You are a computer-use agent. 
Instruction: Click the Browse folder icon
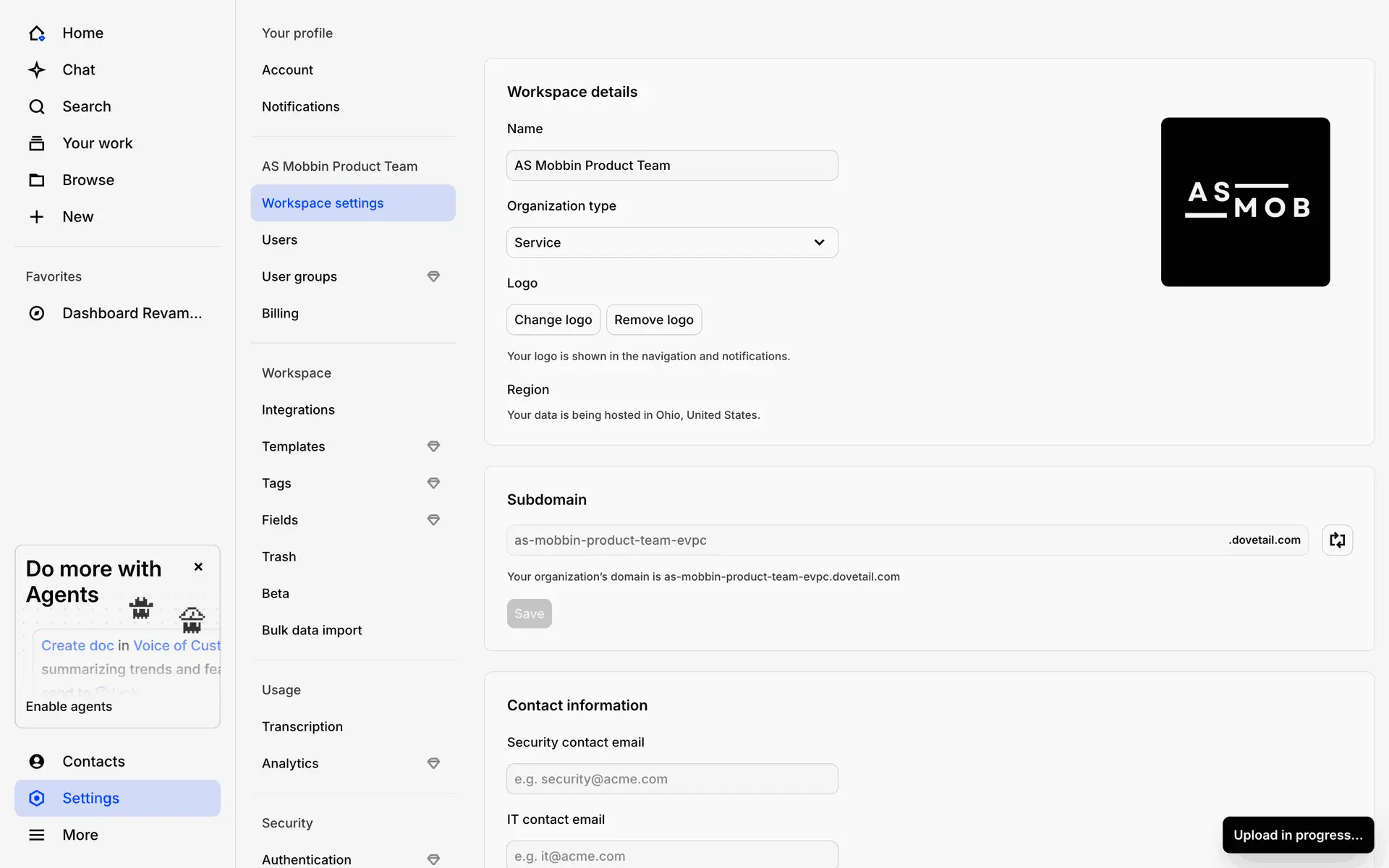click(37, 180)
